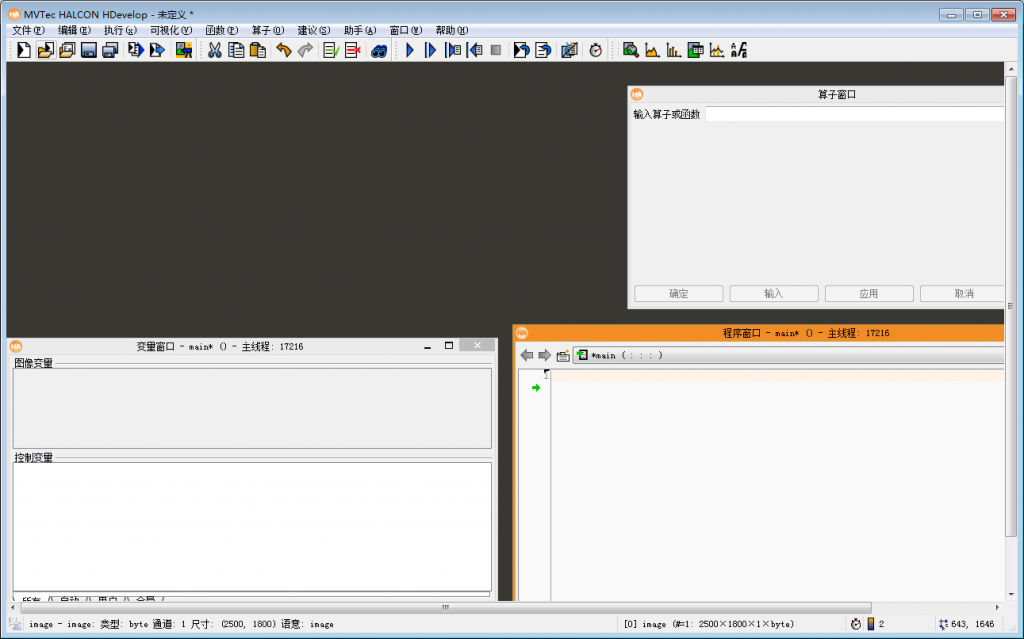Open the *main procedure dropdown
The width and height of the screenshot is (1024, 639).
(x=789, y=355)
